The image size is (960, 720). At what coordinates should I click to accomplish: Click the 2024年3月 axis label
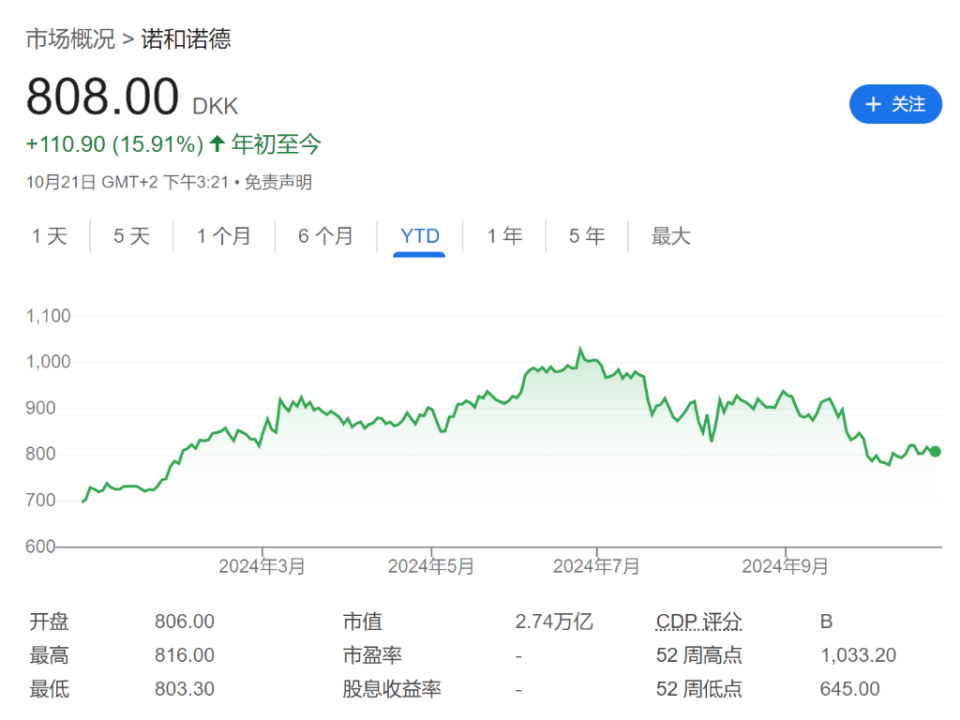[x=262, y=566]
